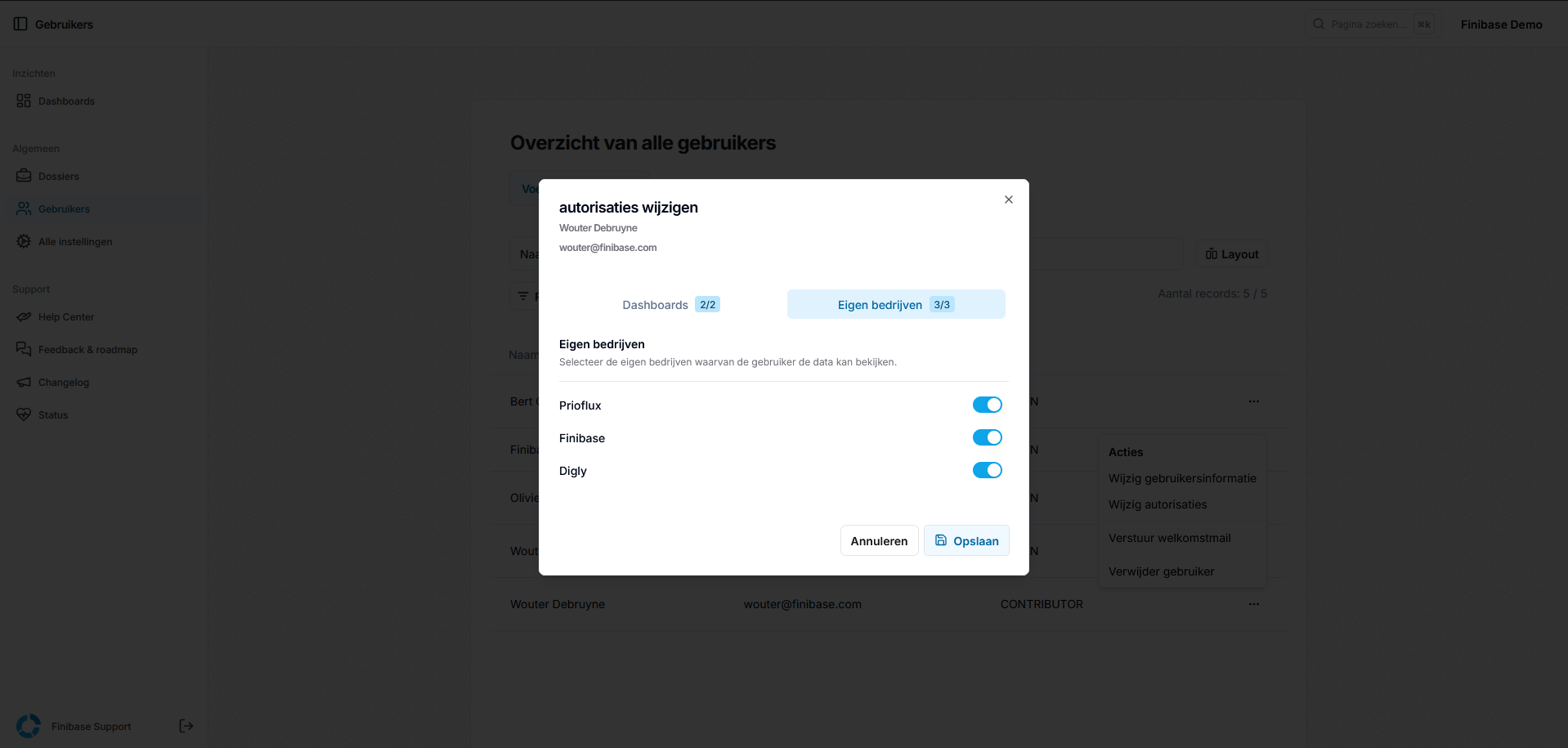Open Dashboards grid icon in sidebar
The image size is (1568, 748).
coord(24,101)
